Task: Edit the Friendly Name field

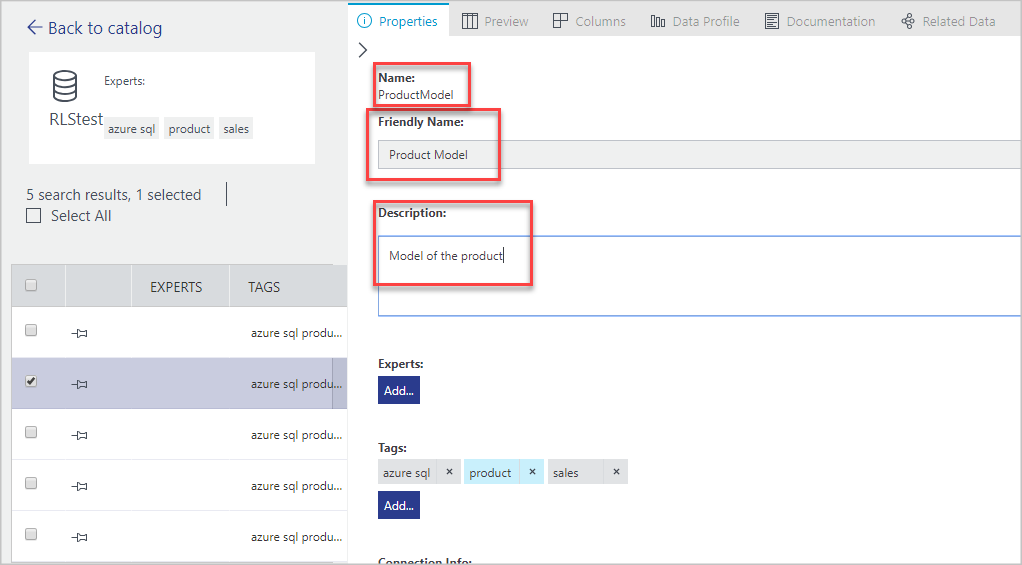Action: tap(699, 154)
